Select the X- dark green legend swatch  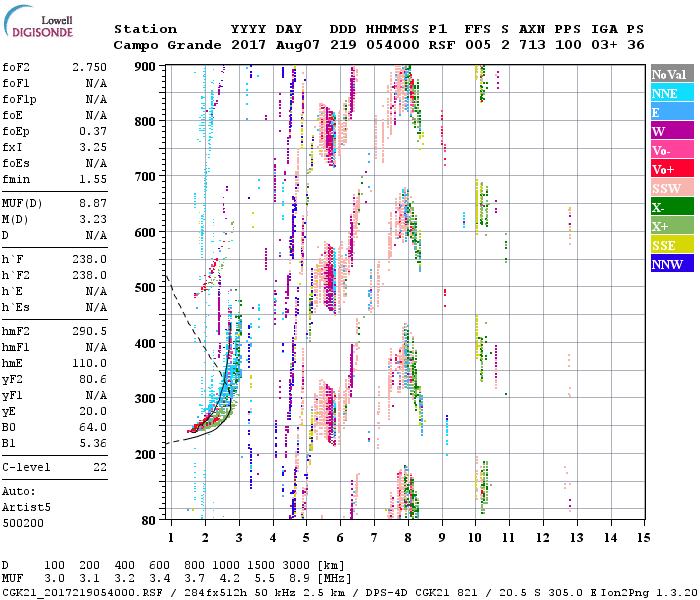[x=671, y=207]
